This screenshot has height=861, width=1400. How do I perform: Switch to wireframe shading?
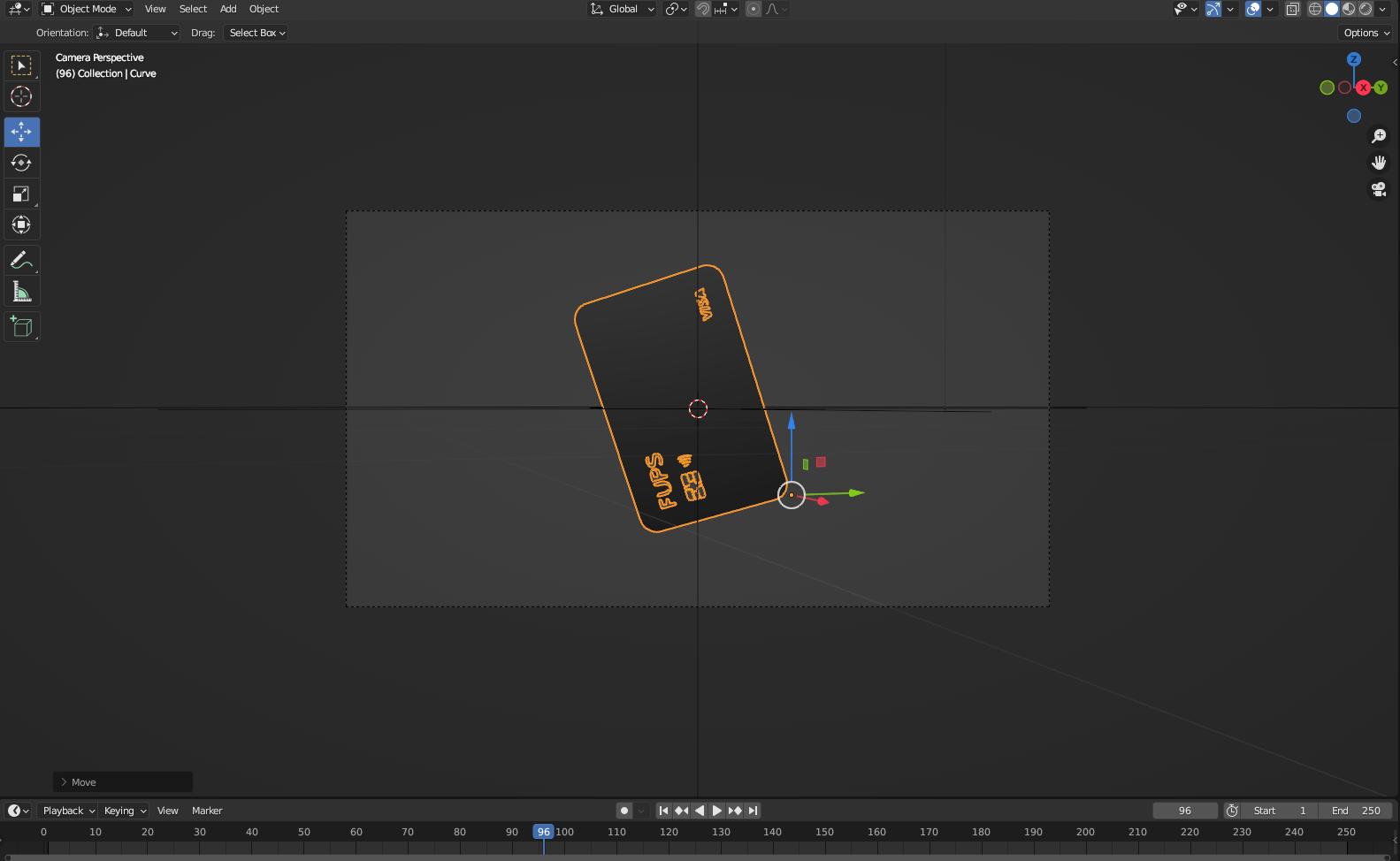click(x=1315, y=9)
